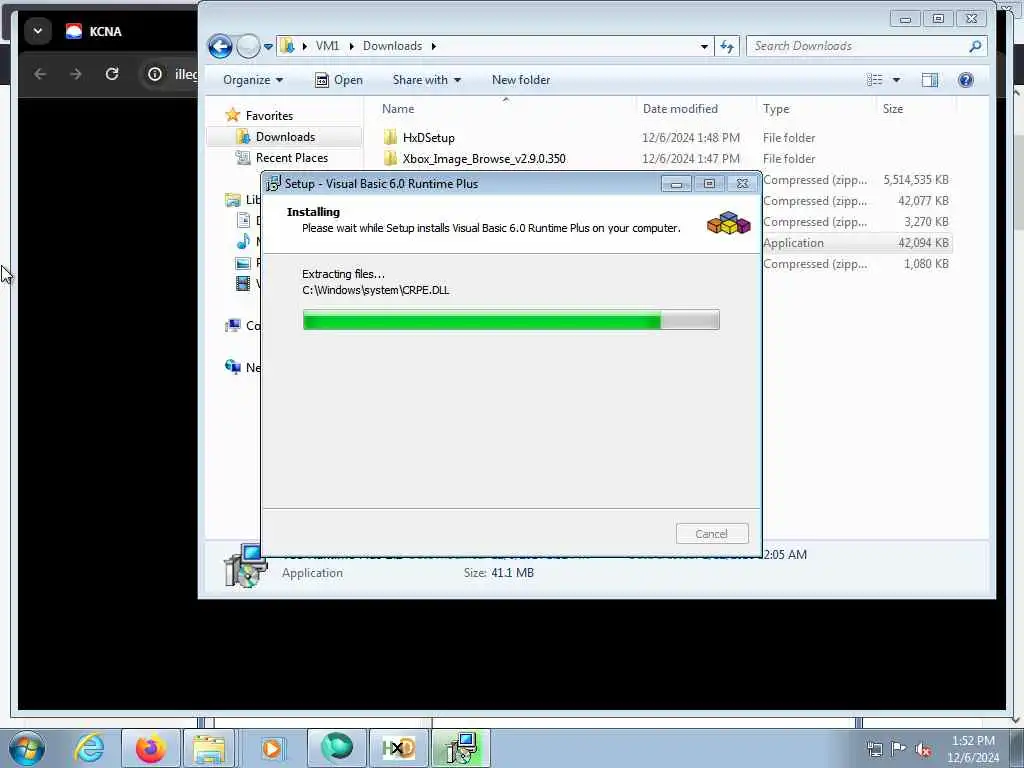Expand the arrow after VM1 breadcrumb
The image size is (1024, 768).
[x=351, y=46]
